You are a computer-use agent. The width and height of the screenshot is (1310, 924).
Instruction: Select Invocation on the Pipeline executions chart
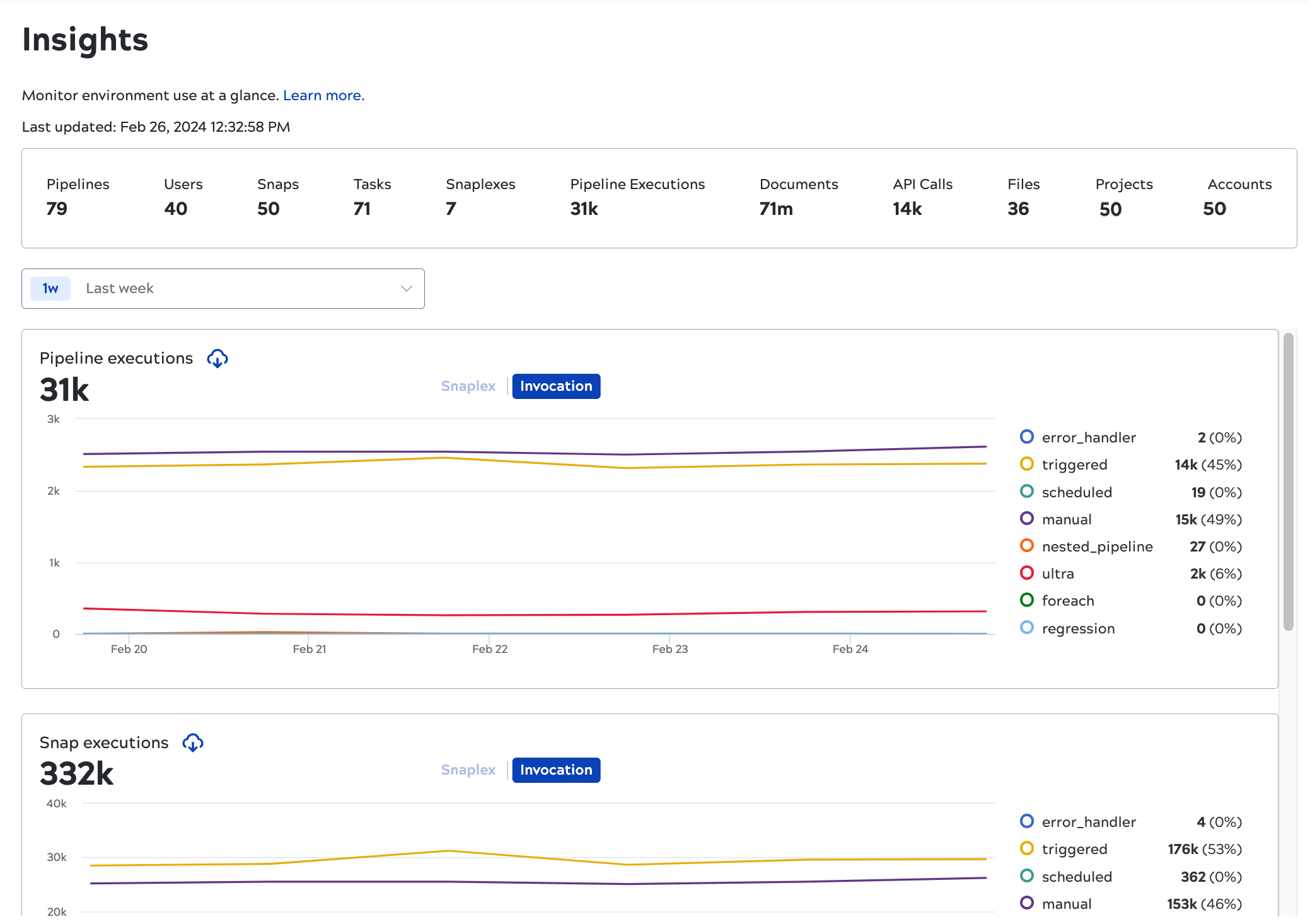(556, 386)
